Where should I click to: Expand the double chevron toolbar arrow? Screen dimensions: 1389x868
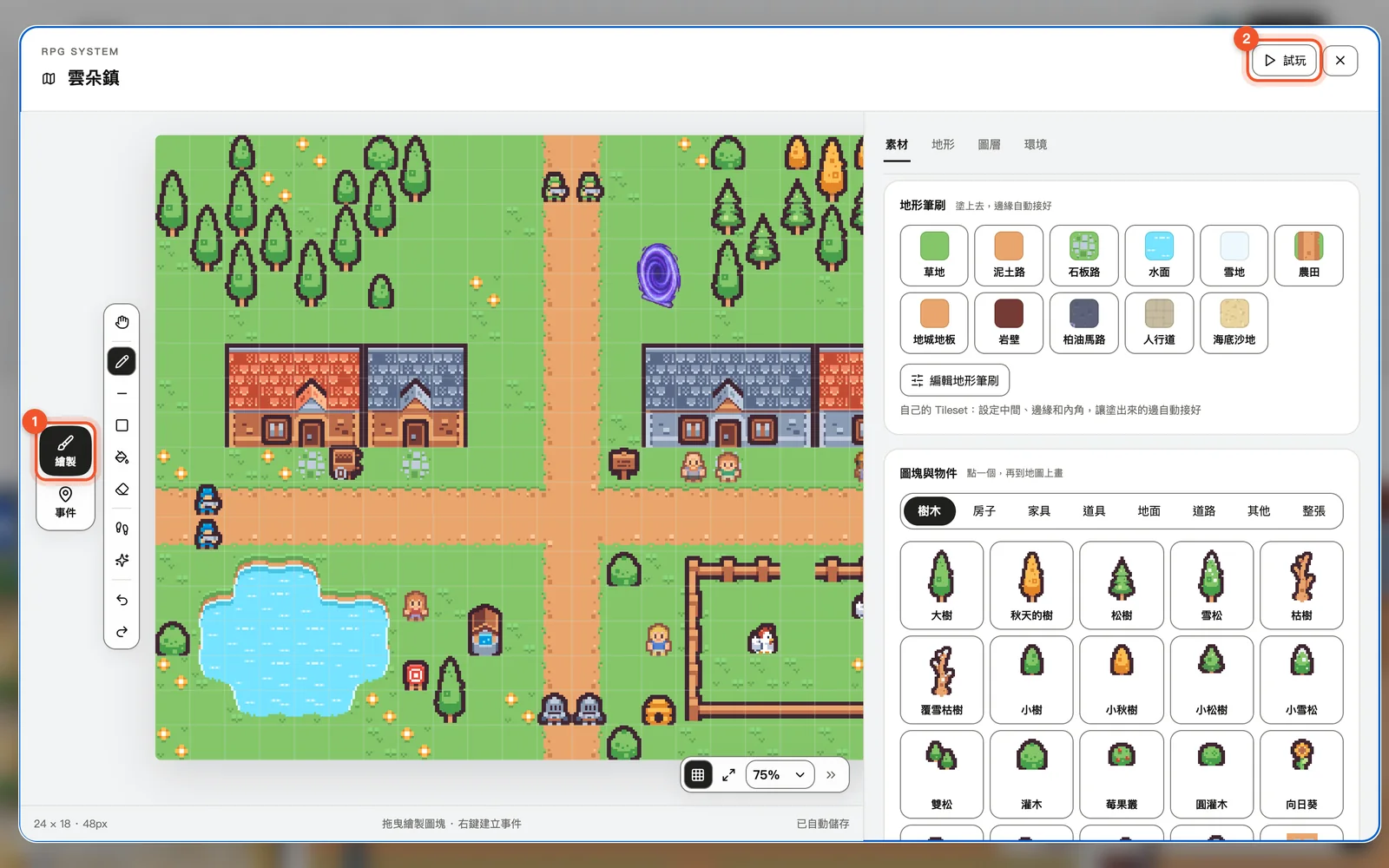[x=831, y=775]
